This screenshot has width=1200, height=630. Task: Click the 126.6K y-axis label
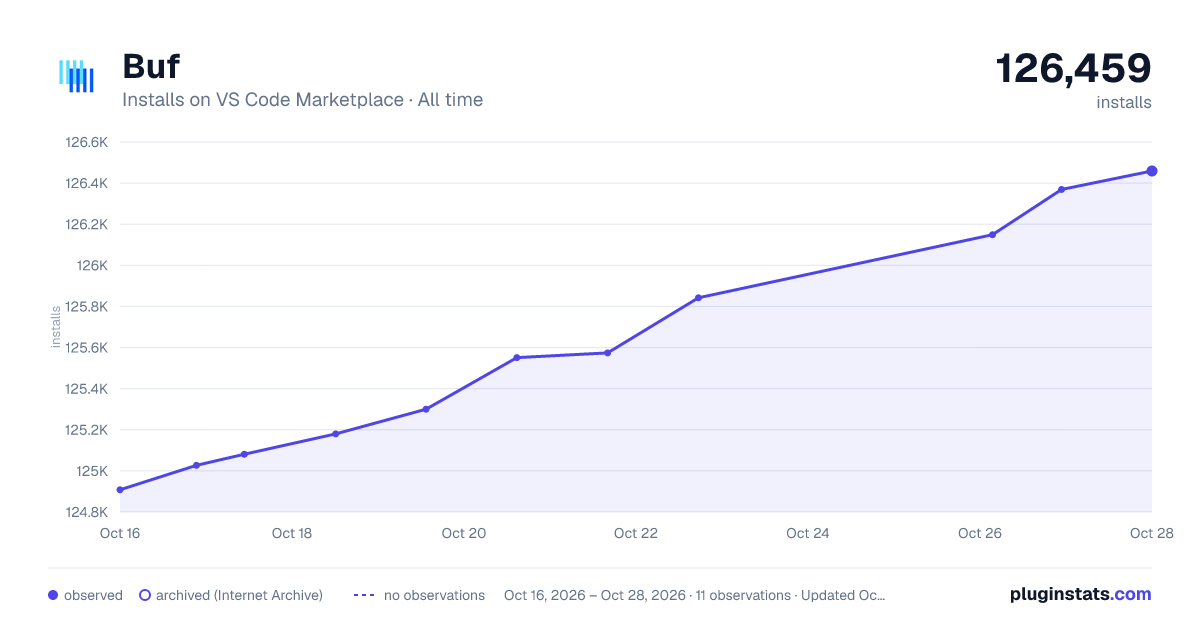tap(86, 142)
